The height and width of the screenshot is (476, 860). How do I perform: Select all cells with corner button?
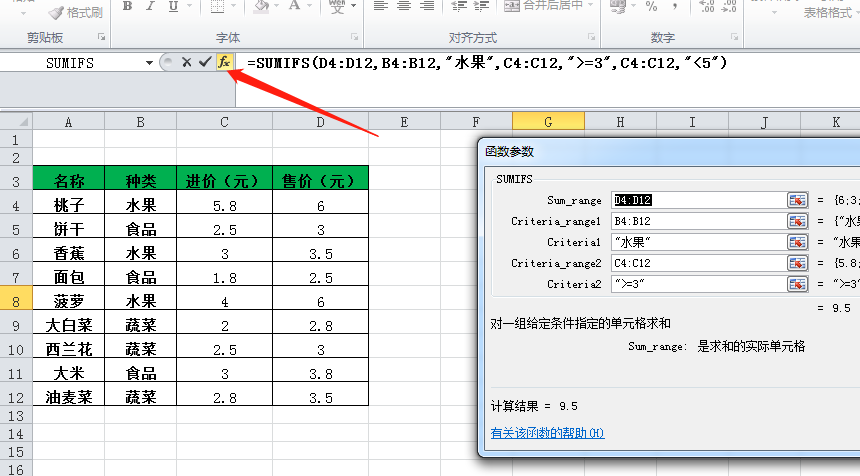[x=16, y=121]
